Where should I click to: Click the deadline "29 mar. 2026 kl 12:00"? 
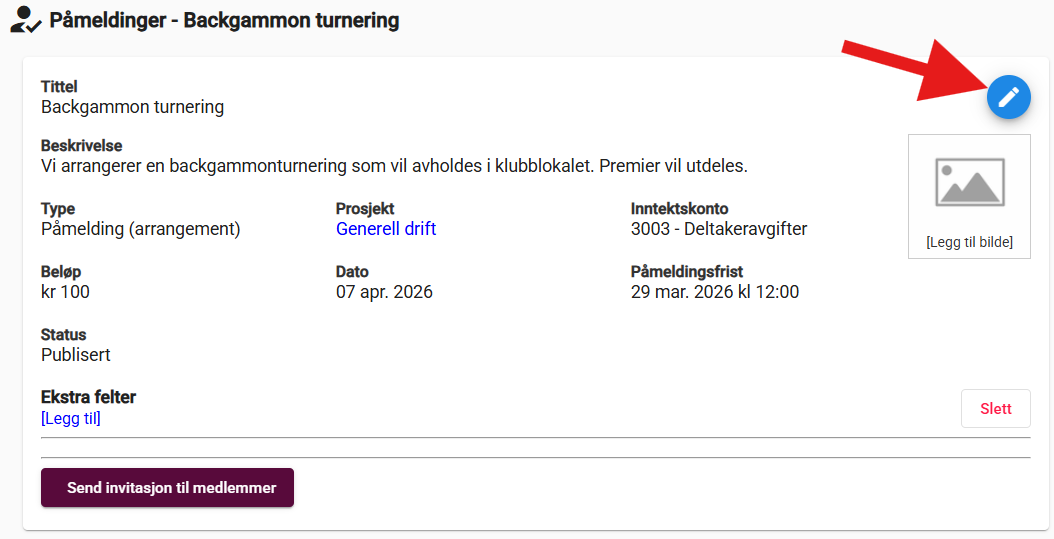coord(714,292)
